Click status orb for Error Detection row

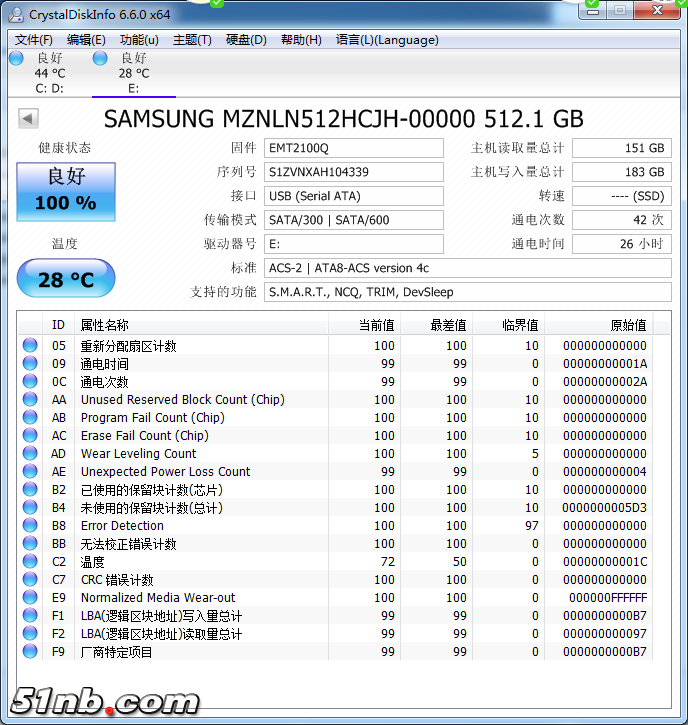point(30,526)
